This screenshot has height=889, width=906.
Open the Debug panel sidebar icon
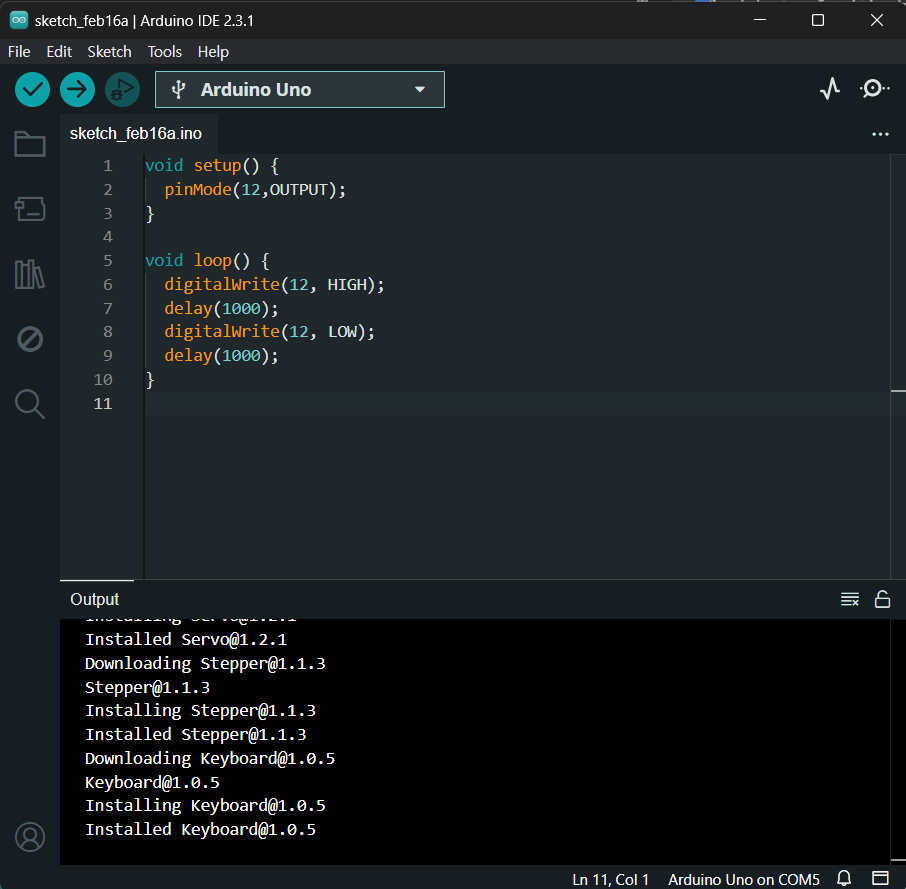[x=30, y=339]
